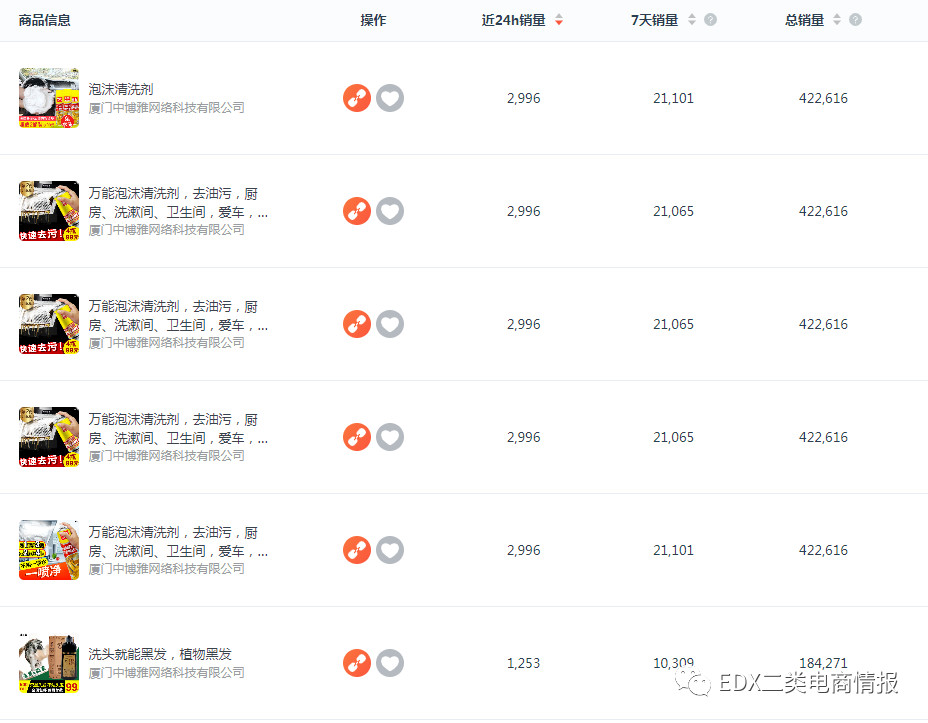928x723 pixels.
Task: Select the 商品信息 column header
Action: click(x=45, y=20)
